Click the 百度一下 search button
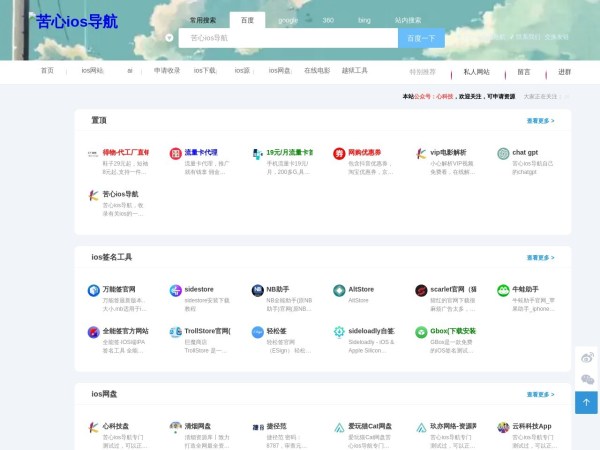This screenshot has width=600, height=450. point(421,38)
